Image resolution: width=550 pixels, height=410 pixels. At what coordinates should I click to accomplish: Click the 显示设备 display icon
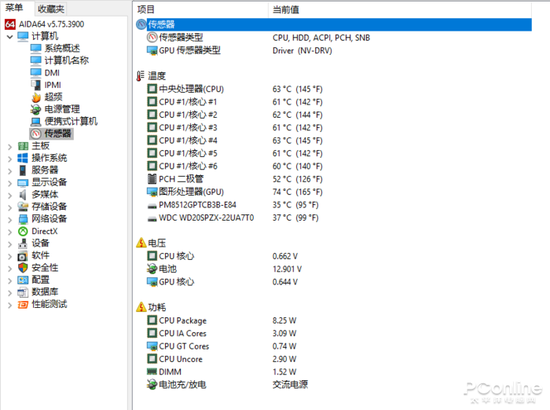coord(23,182)
